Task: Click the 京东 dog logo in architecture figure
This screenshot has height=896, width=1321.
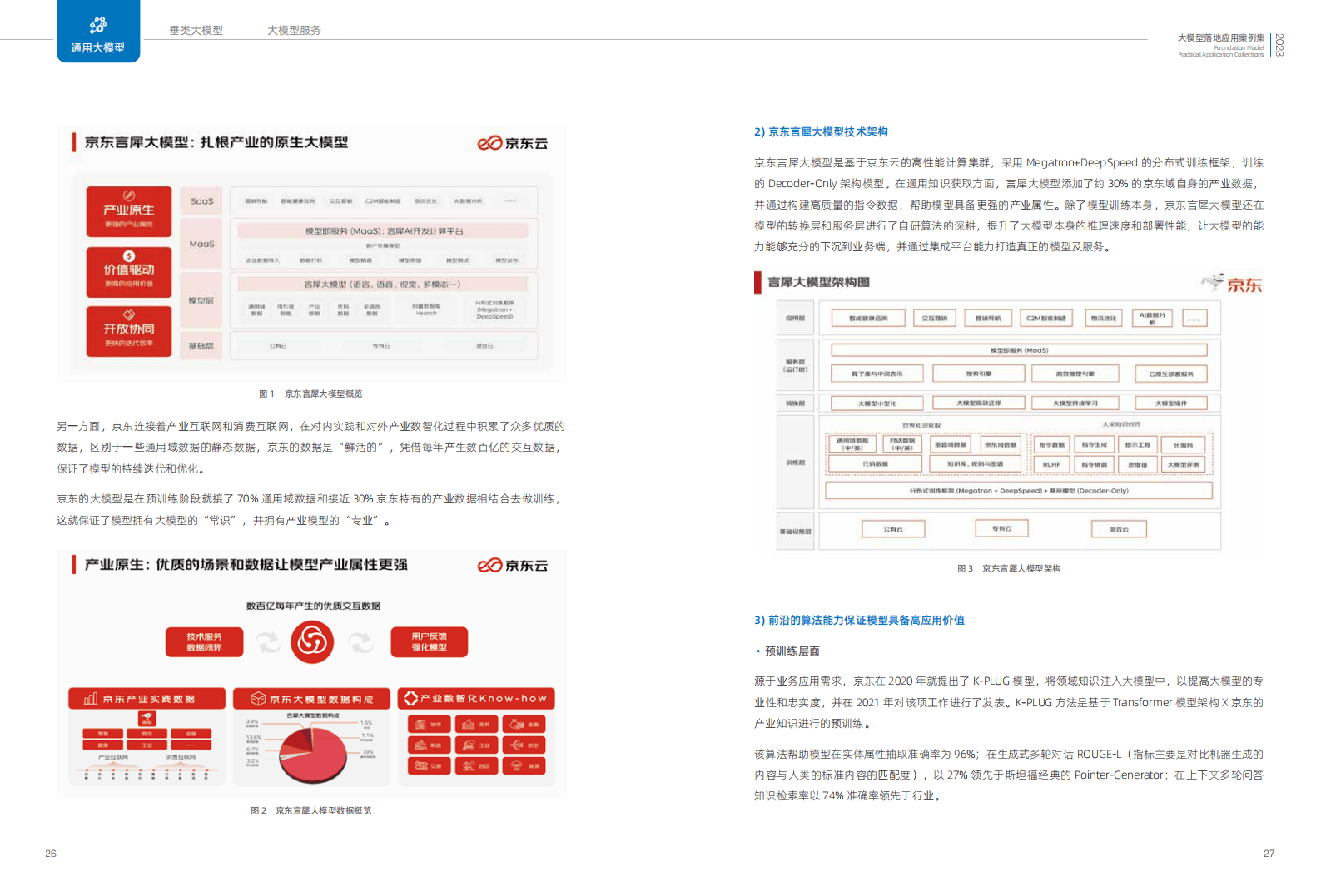Action: click(1232, 283)
